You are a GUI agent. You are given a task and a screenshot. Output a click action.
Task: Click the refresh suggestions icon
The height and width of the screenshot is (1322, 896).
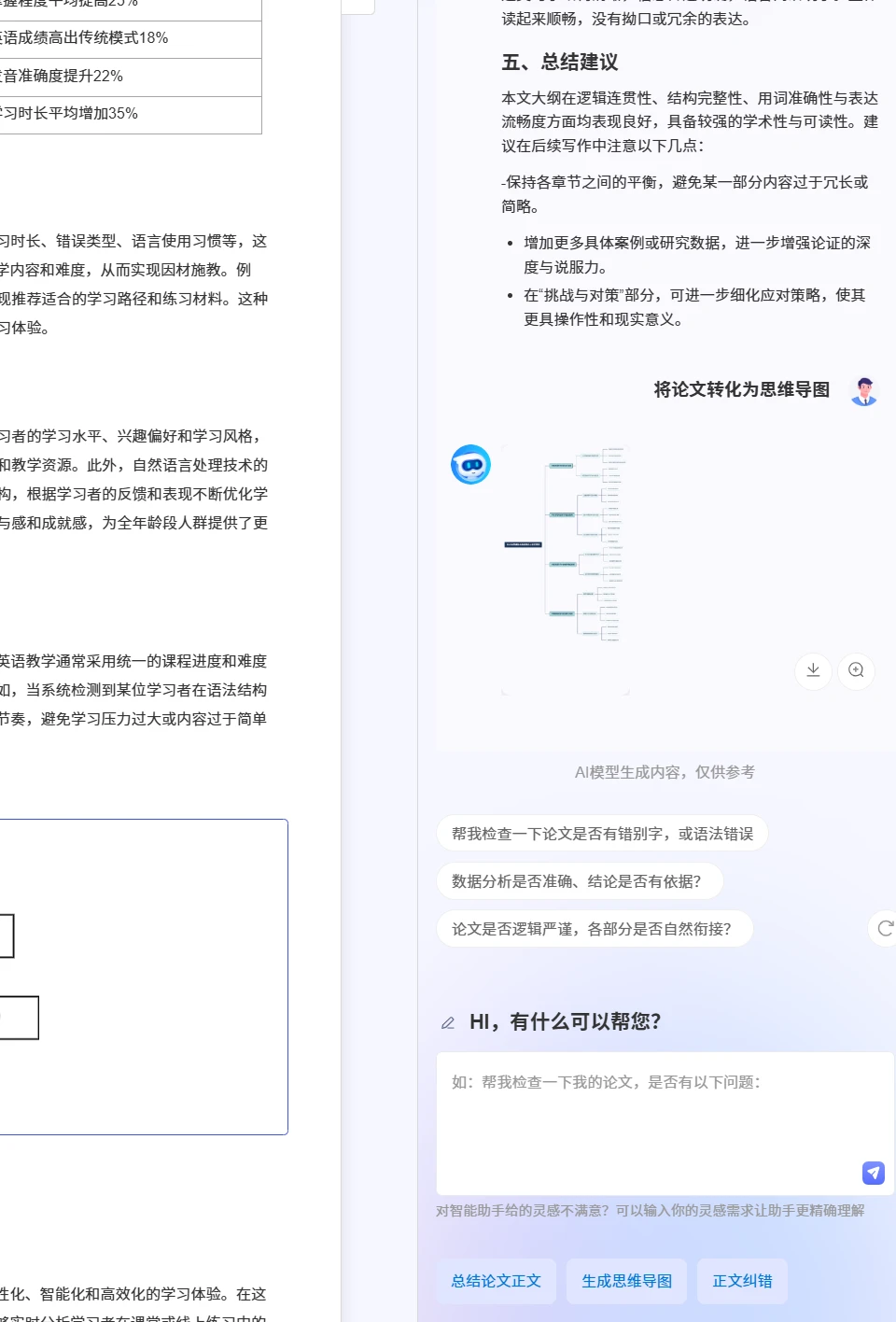[x=885, y=928]
